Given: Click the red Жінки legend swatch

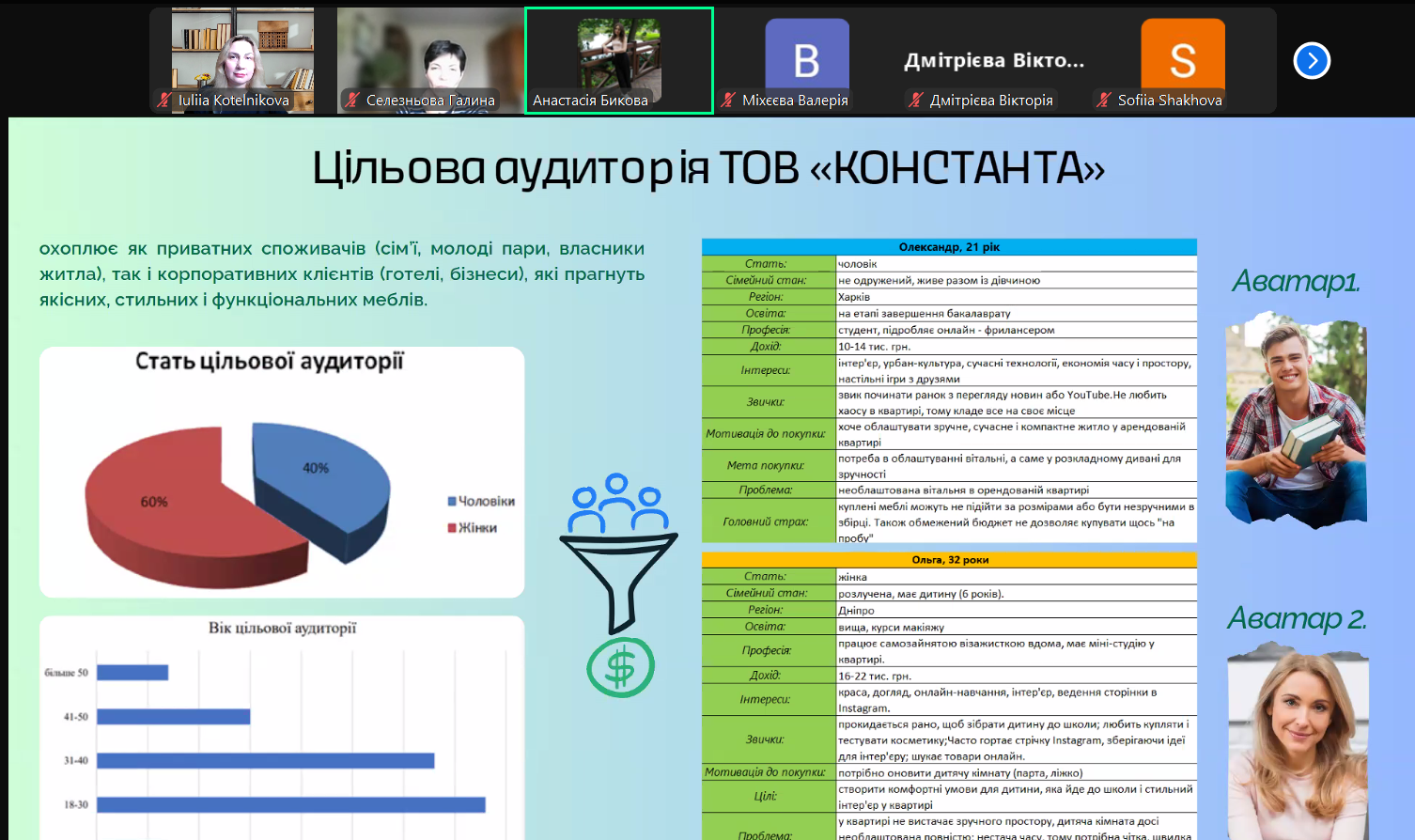Looking at the screenshot, I should pos(452,528).
